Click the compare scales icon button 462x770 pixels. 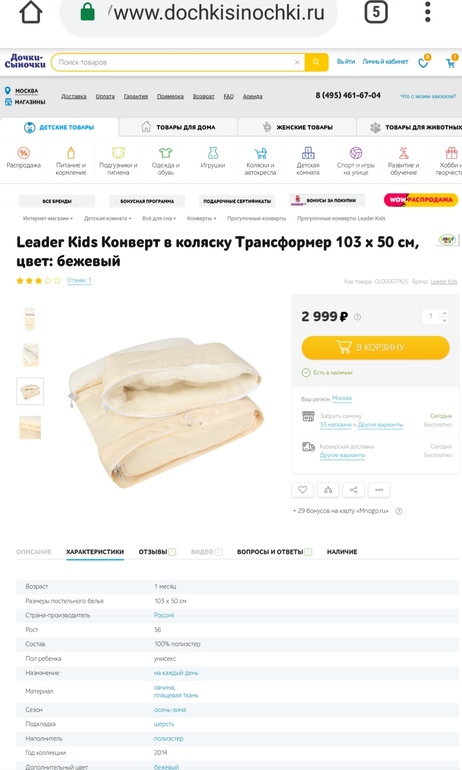point(328,490)
